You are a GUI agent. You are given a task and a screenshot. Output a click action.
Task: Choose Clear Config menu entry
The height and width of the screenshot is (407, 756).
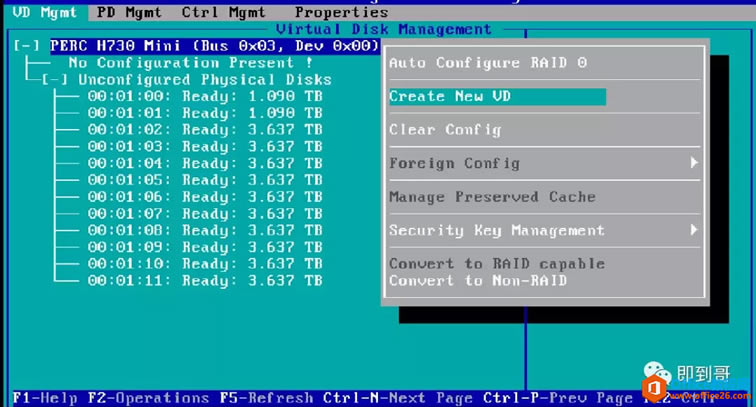pyautogui.click(x=446, y=130)
